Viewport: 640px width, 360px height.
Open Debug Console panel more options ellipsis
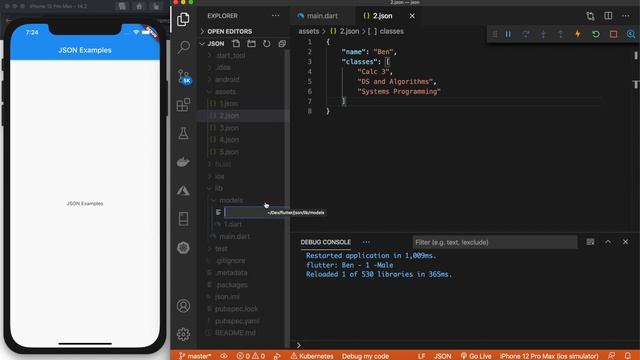click(366, 242)
